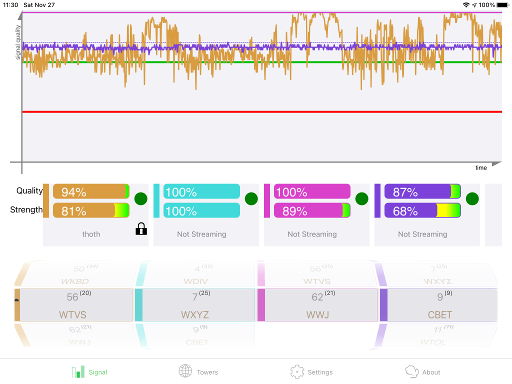The image size is (512, 384).
Task: Tap the Settings gear icon
Action: [297, 372]
